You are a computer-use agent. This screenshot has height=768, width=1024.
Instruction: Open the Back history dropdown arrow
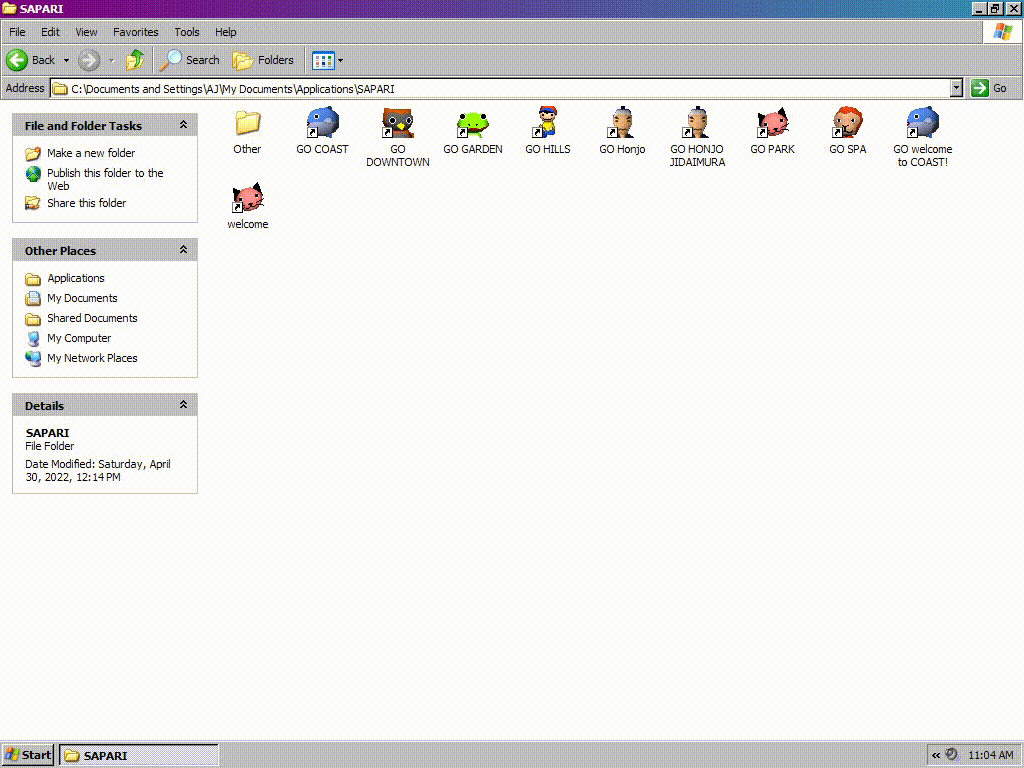[x=66, y=61]
